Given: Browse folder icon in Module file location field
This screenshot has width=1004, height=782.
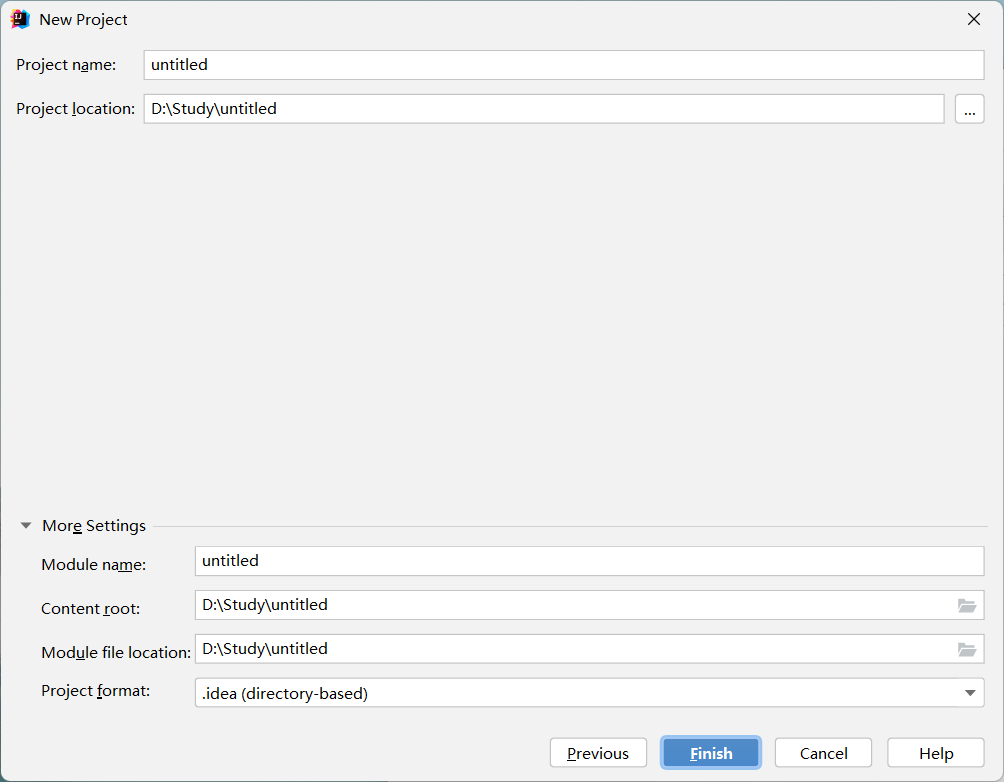Looking at the screenshot, I should pyautogui.click(x=966, y=649).
